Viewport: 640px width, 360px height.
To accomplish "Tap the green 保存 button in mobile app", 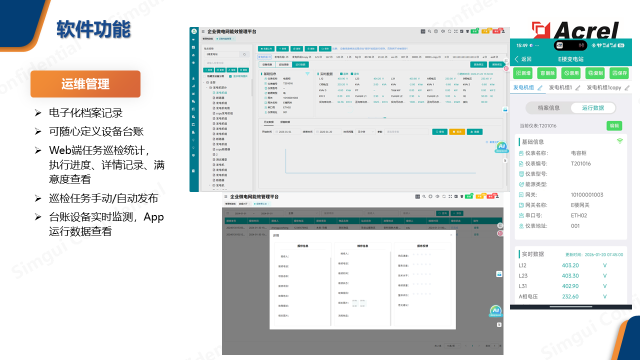I will pyautogui.click(x=619, y=73).
